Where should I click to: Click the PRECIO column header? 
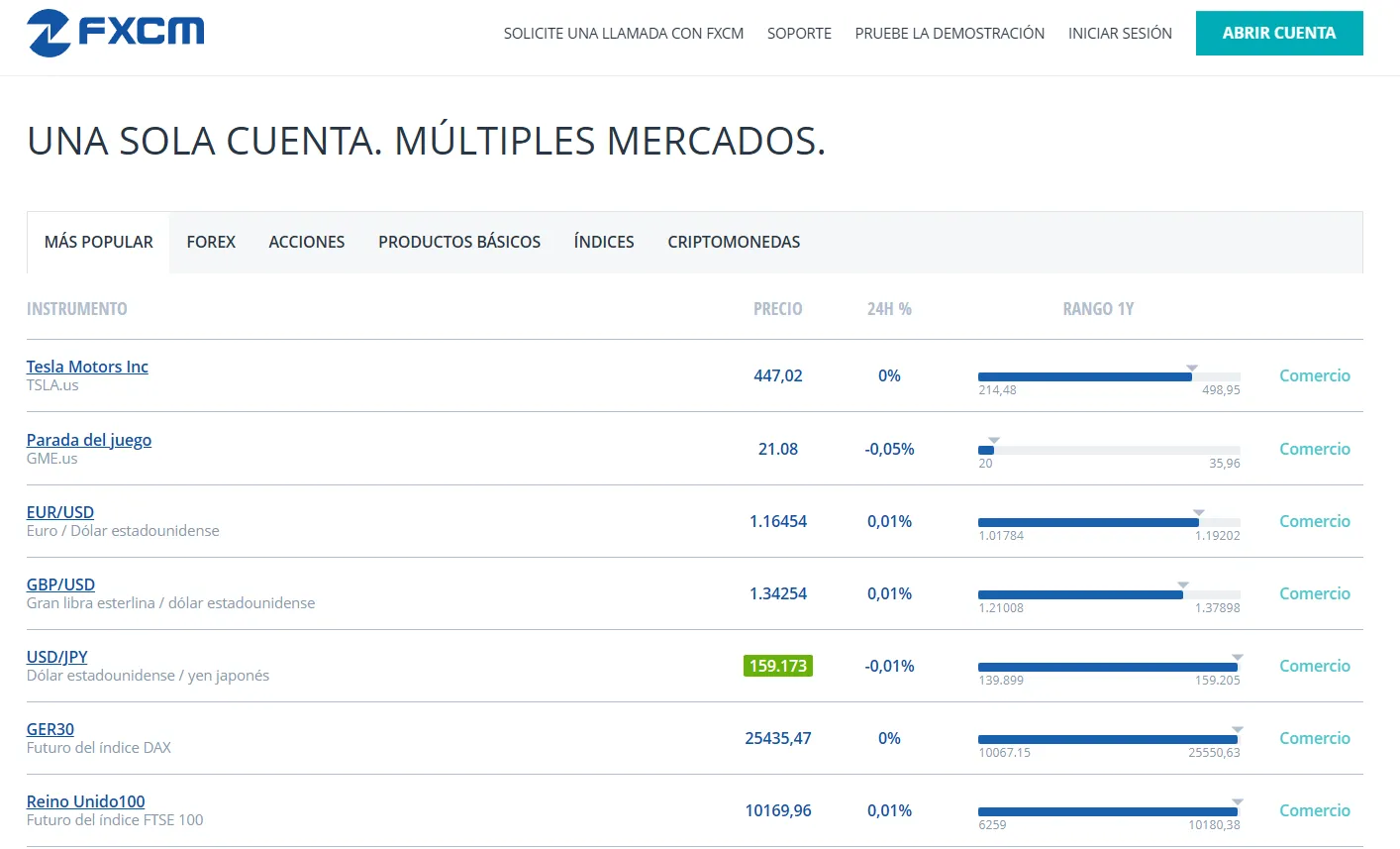pyautogui.click(x=778, y=309)
